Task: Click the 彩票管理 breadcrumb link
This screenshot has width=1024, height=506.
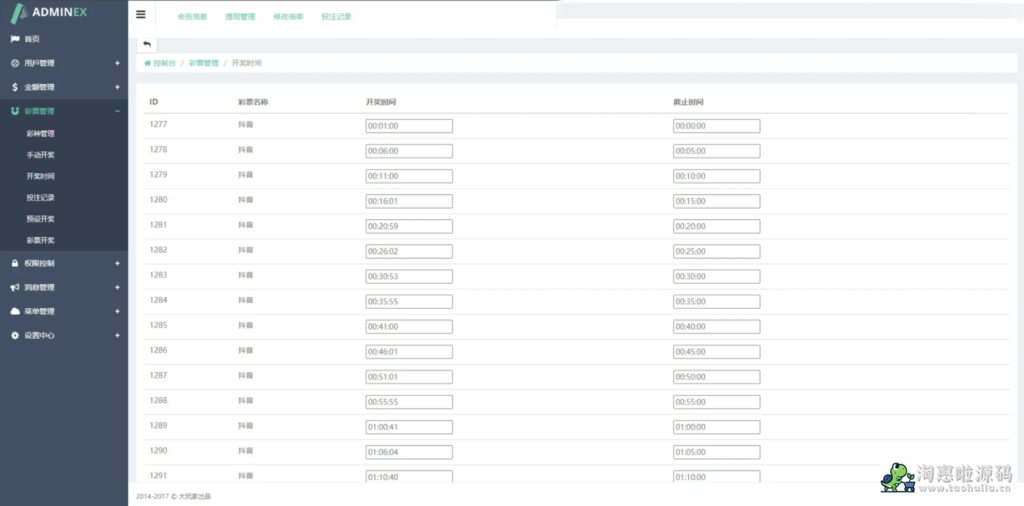Action: (x=203, y=63)
